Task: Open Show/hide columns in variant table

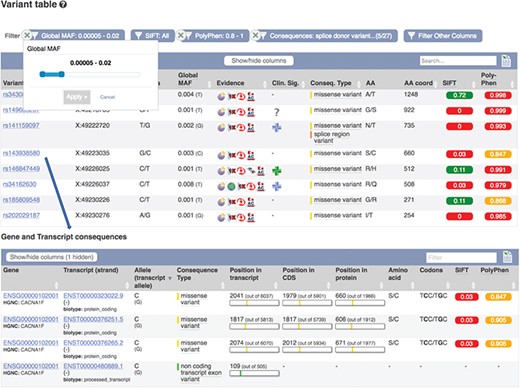Action: point(259,61)
